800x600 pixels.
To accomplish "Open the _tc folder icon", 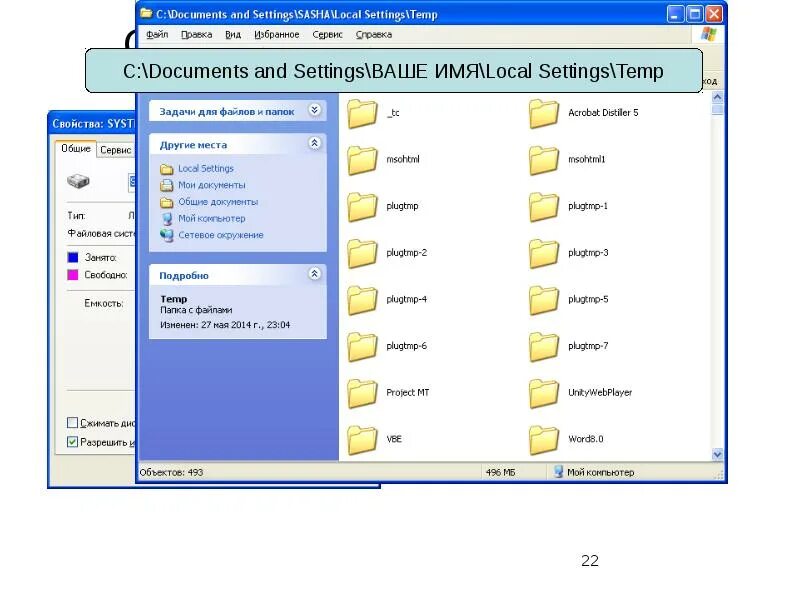I will click(362, 113).
